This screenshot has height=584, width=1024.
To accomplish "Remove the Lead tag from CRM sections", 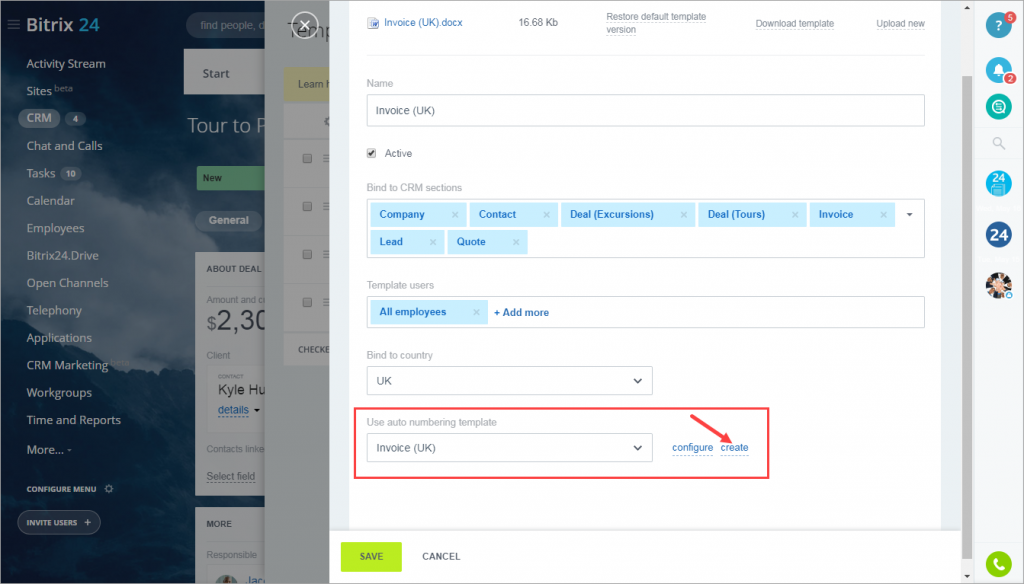I will [433, 242].
